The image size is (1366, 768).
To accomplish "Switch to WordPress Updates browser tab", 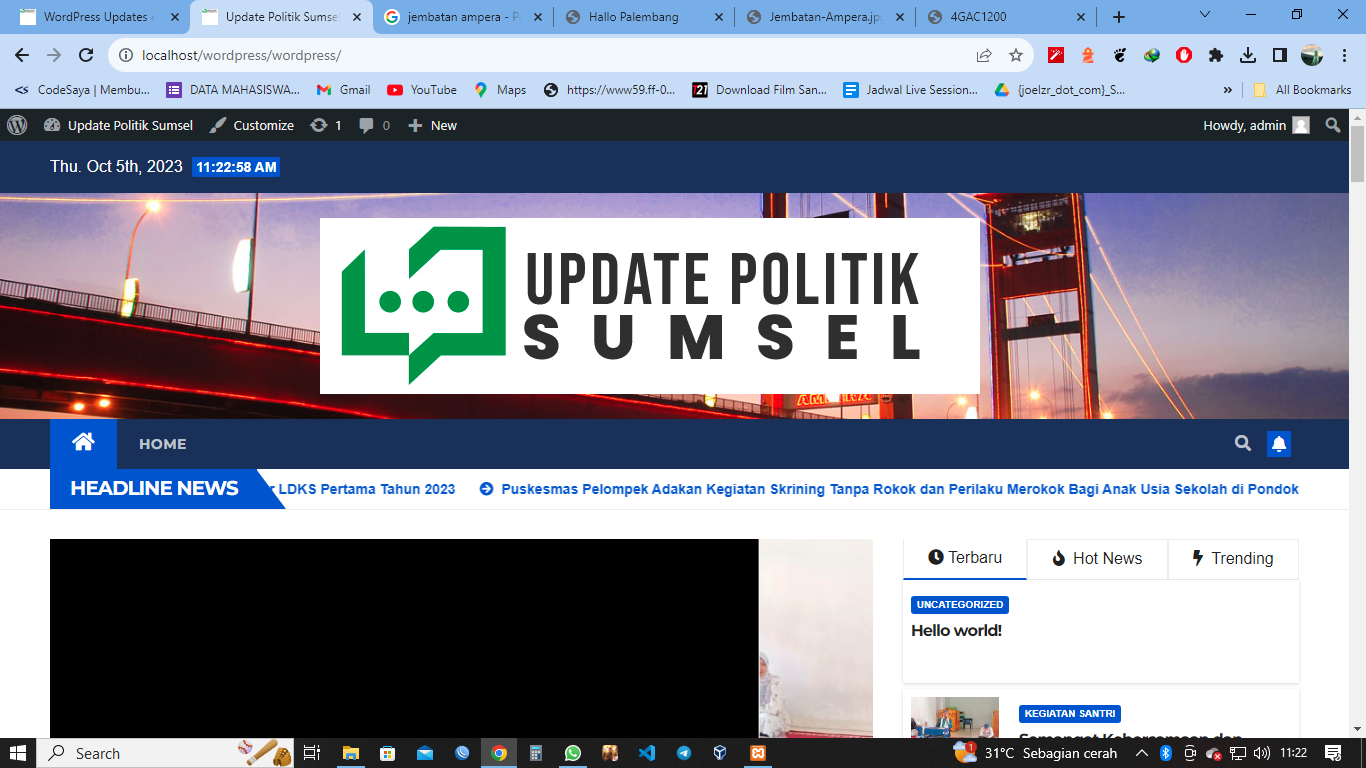I will click(98, 17).
